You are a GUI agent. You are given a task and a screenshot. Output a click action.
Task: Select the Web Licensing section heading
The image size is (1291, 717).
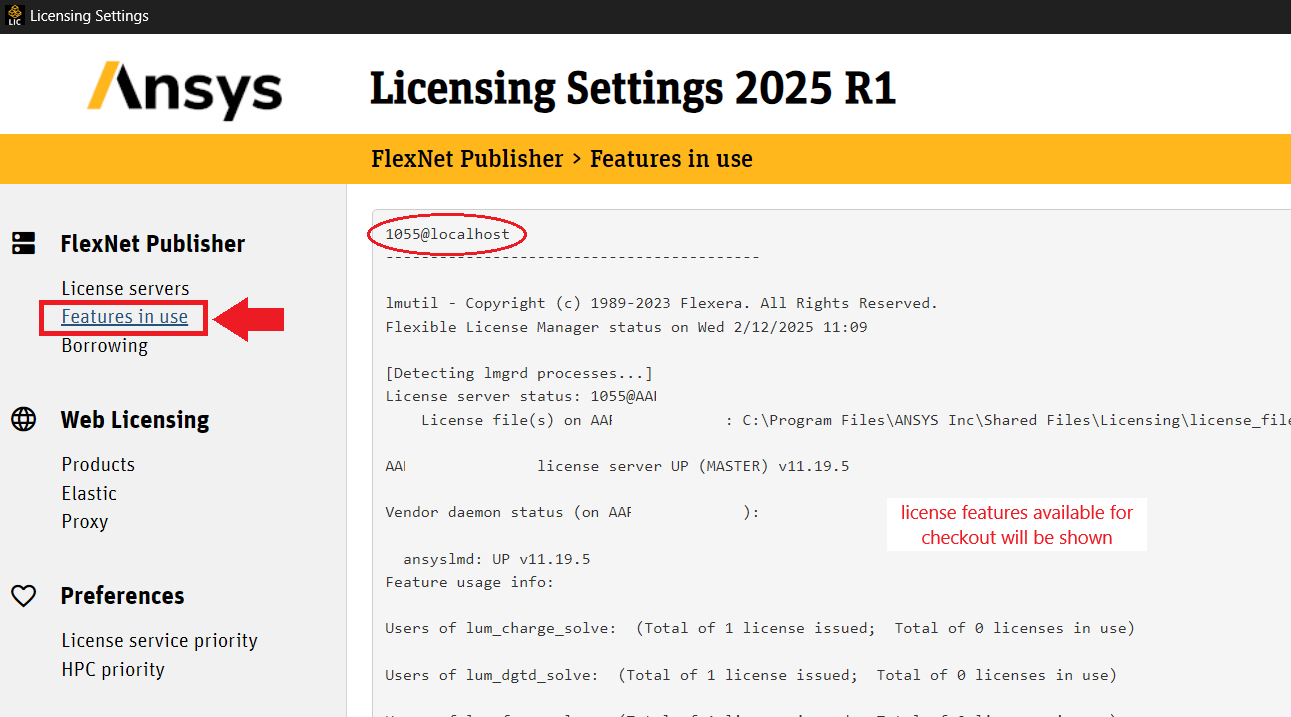(x=135, y=420)
